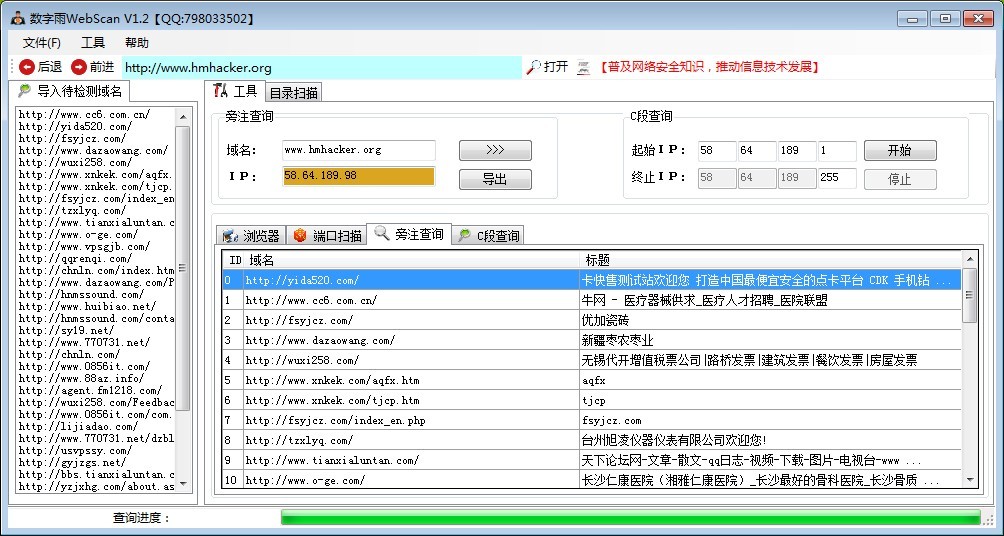Screen dimensions: 1004x536
Task: Click the 开始 start button
Action: point(900,150)
